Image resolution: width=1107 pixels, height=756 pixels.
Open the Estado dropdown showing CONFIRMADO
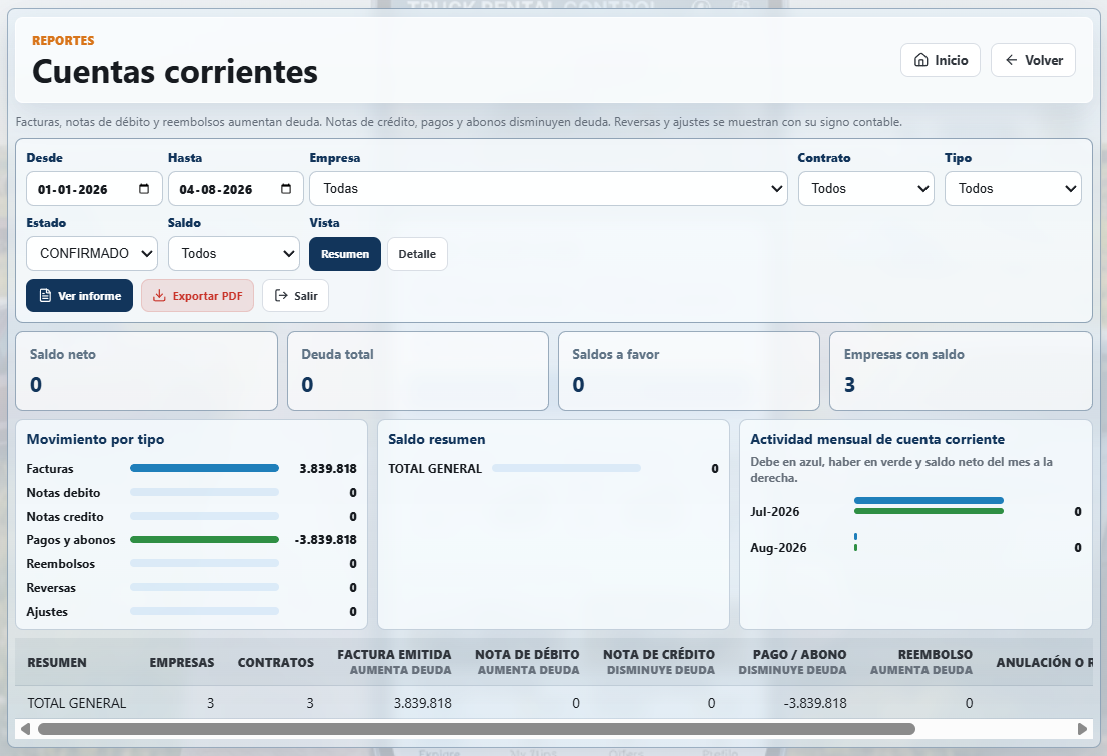pos(92,253)
